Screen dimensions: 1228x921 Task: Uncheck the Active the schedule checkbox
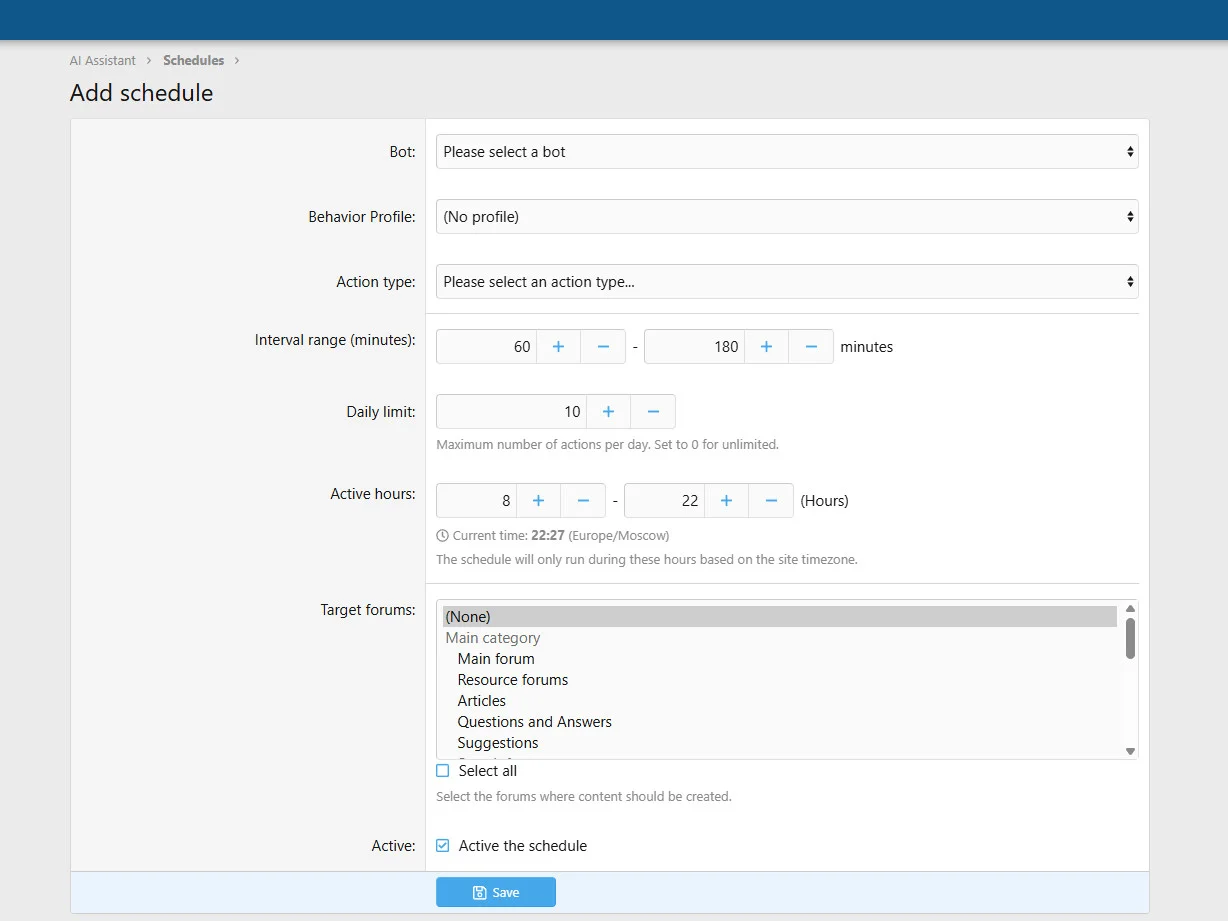pos(443,846)
